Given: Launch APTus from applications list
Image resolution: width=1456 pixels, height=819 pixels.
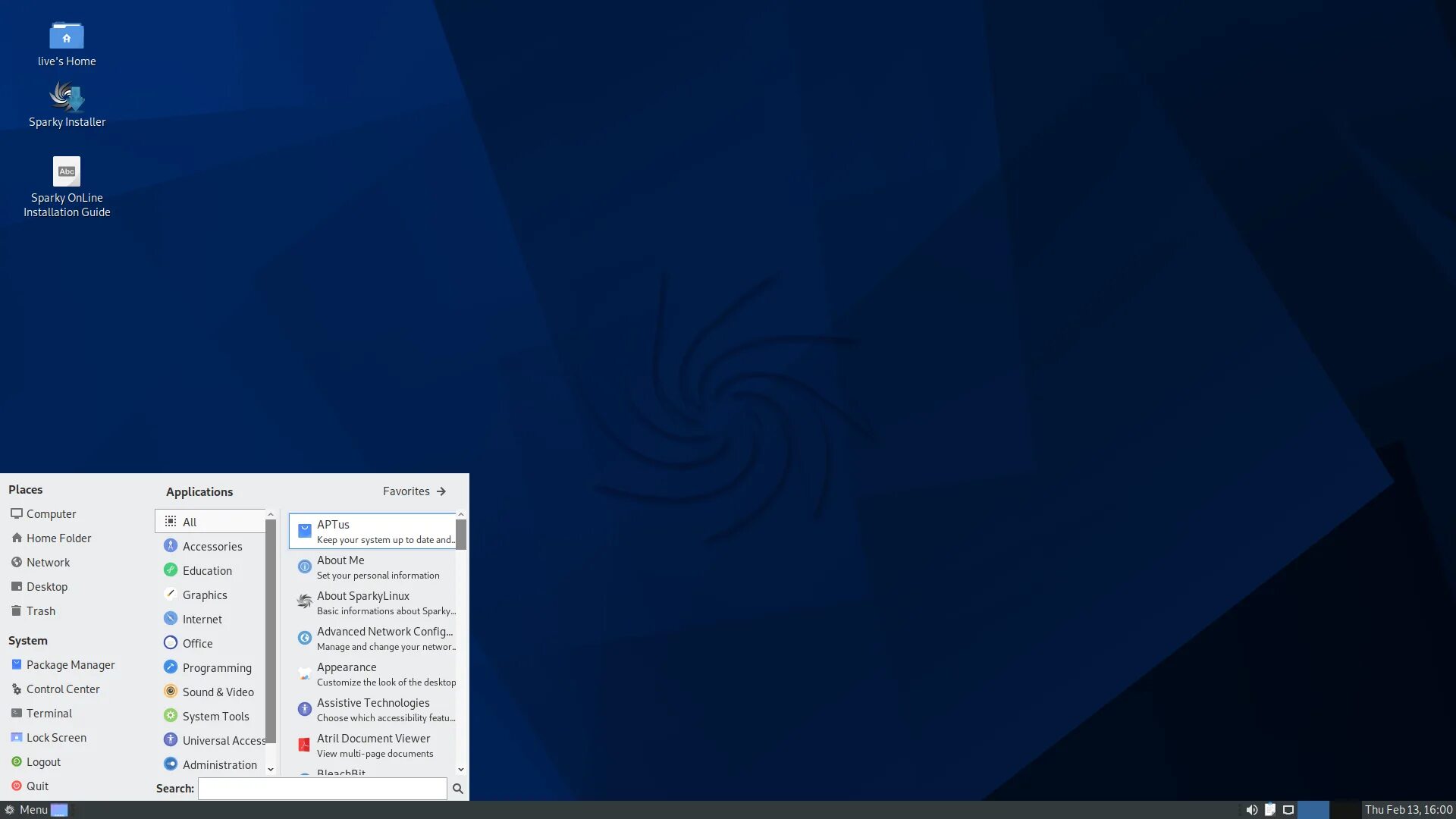Looking at the screenshot, I should click(372, 531).
